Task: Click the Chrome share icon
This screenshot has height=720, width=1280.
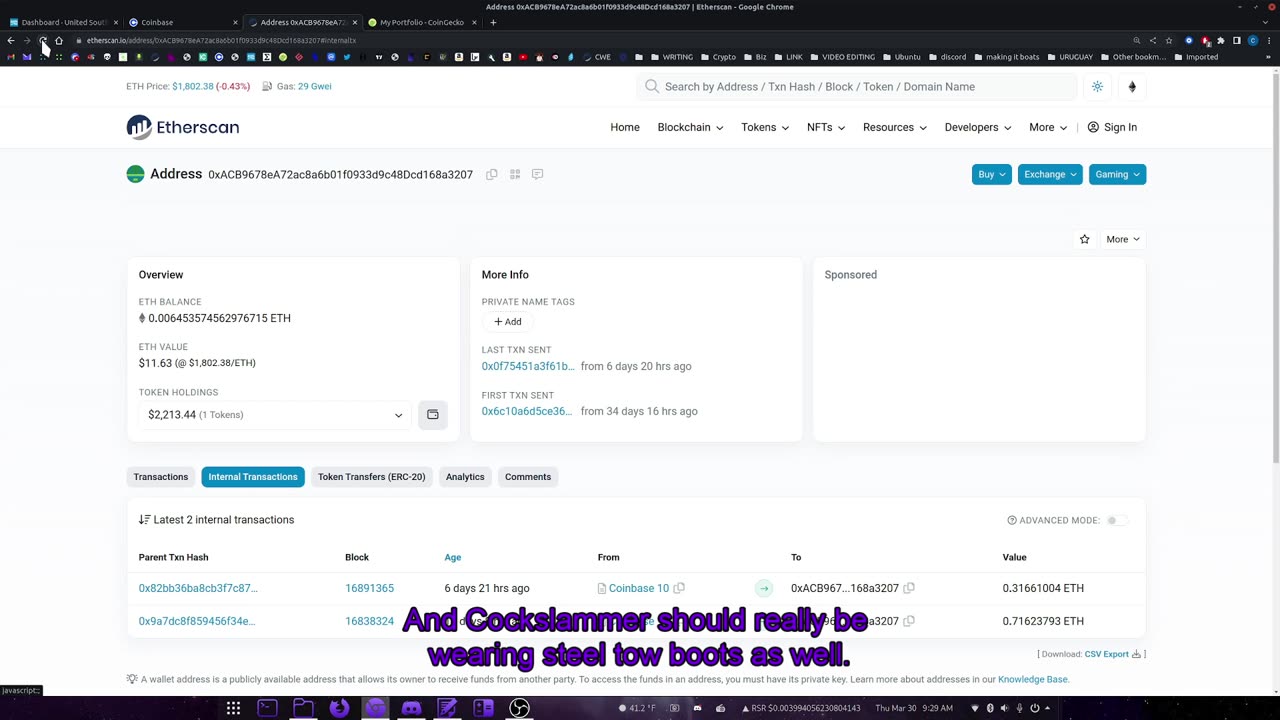Action: (1153, 41)
